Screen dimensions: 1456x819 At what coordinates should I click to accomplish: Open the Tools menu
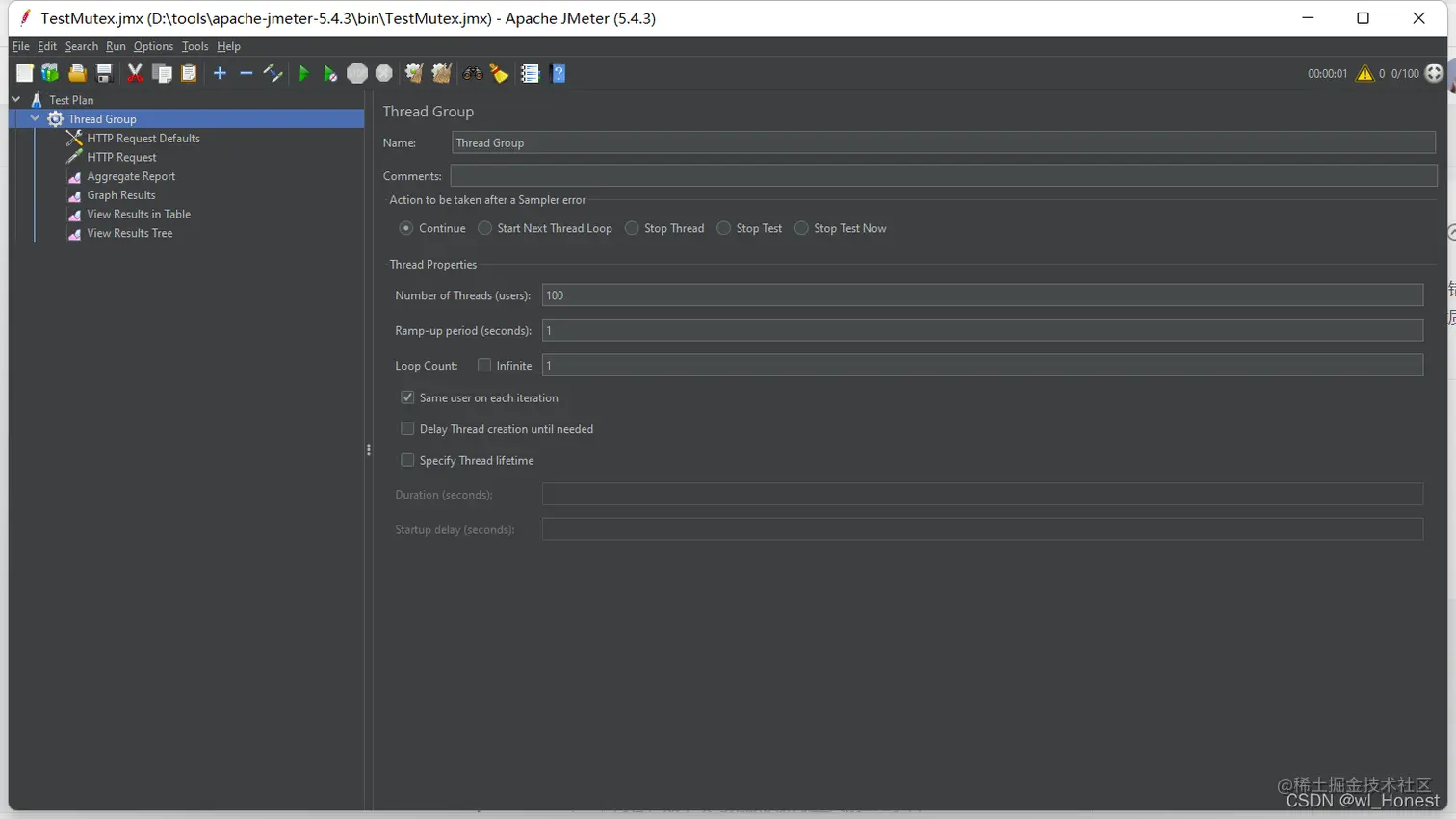pos(195,46)
